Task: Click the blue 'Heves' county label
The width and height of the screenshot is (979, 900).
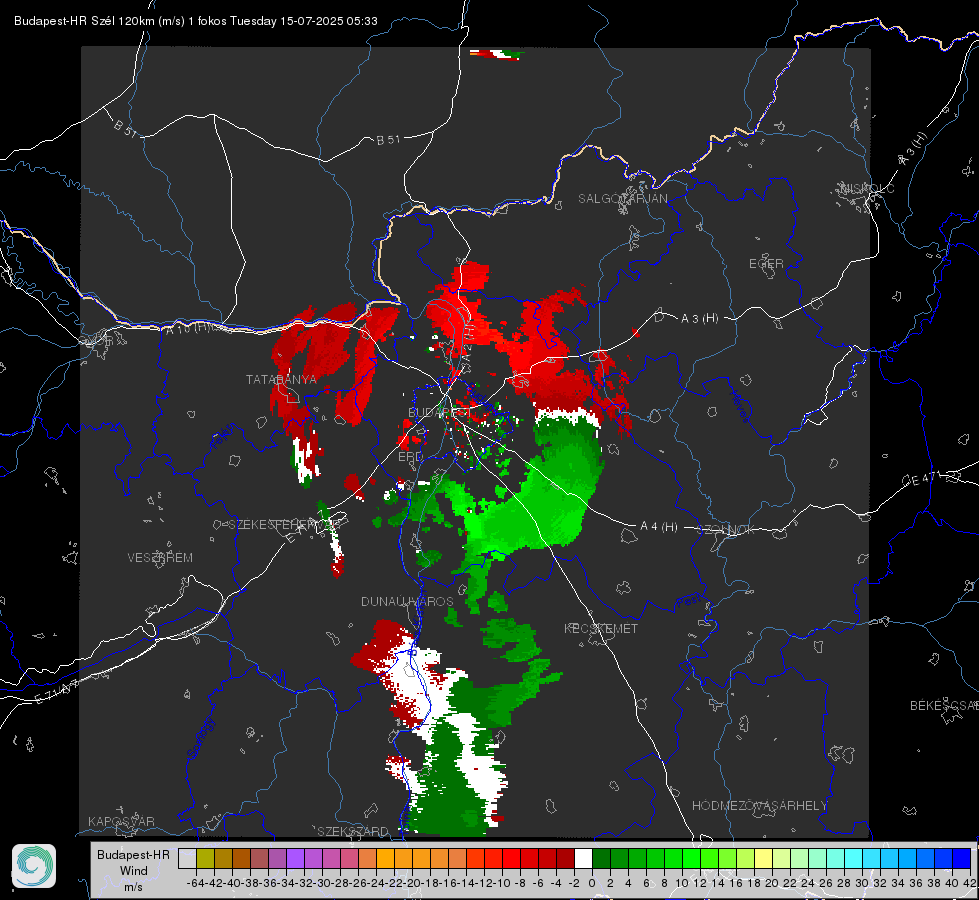Action: coord(740,407)
